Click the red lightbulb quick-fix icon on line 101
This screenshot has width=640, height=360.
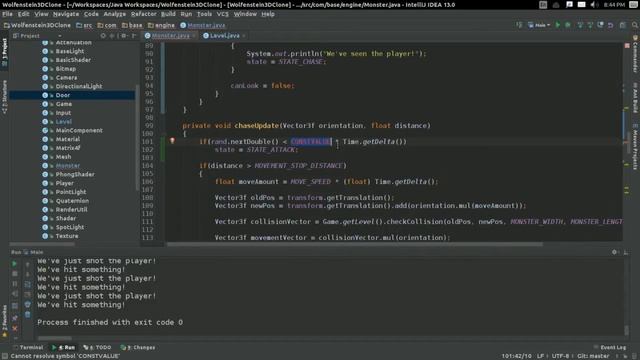coord(172,140)
